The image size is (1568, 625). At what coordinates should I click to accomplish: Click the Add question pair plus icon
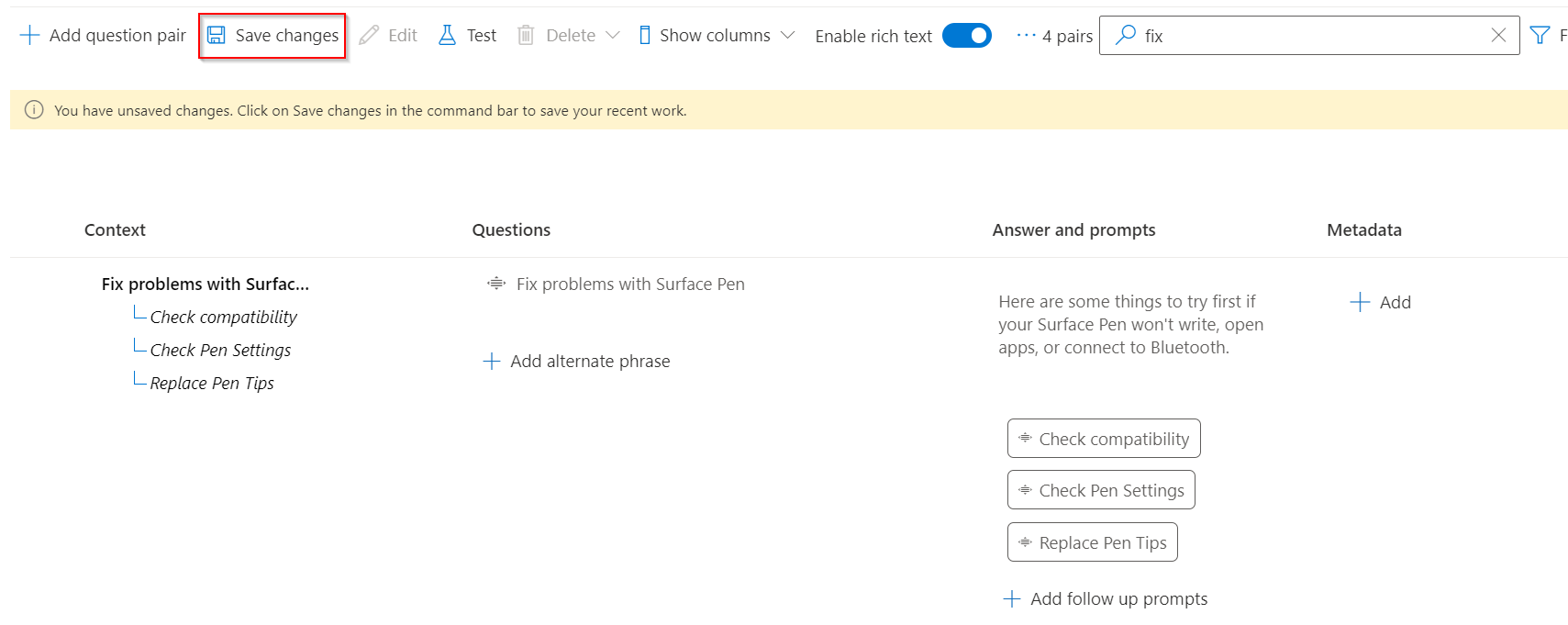pos(29,36)
